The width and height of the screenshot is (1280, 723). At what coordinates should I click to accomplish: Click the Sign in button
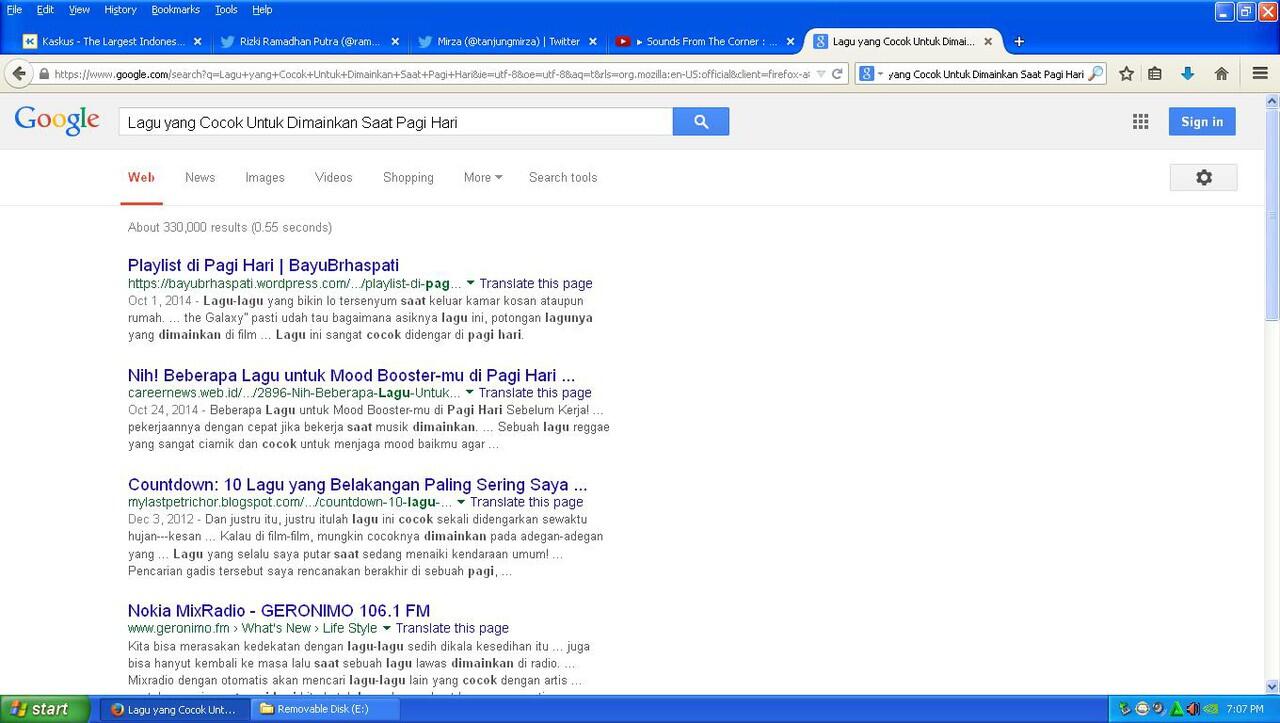point(1202,121)
